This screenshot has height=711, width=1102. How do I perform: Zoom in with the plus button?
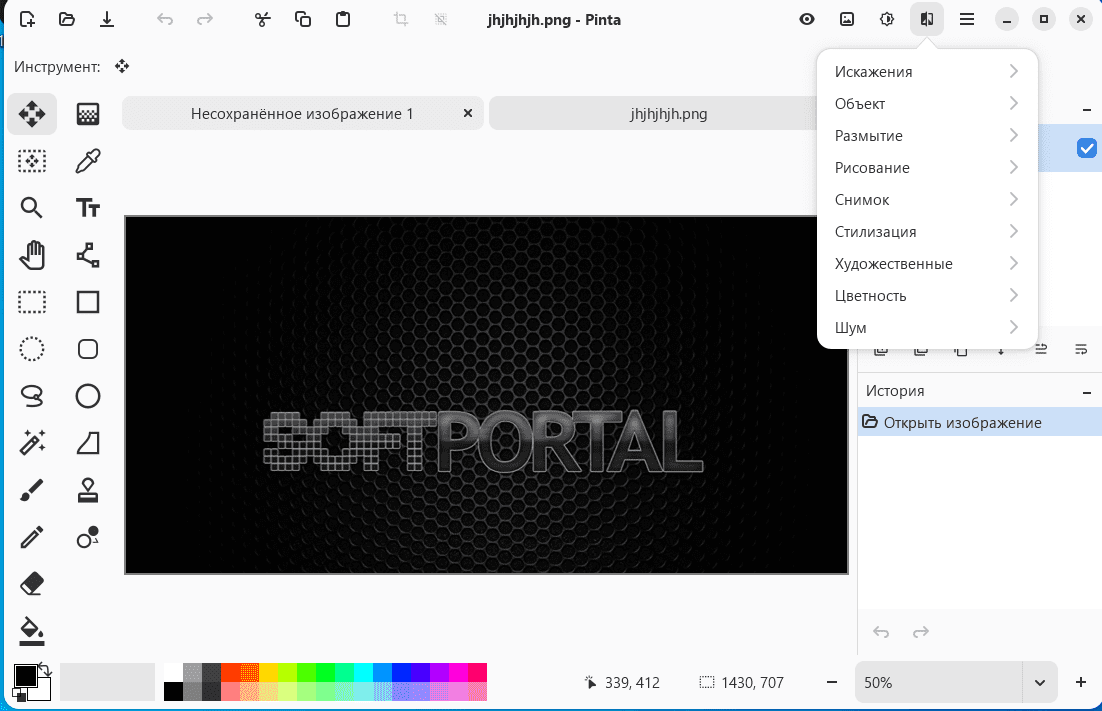tap(1081, 682)
